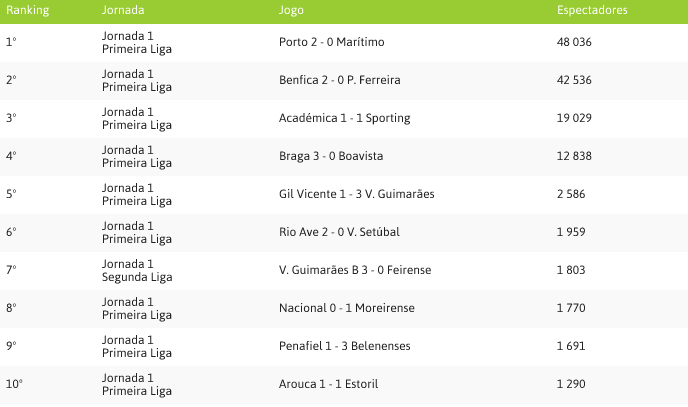The width and height of the screenshot is (688, 407).
Task: Sort the table by Ranking header
Action: (x=27, y=10)
